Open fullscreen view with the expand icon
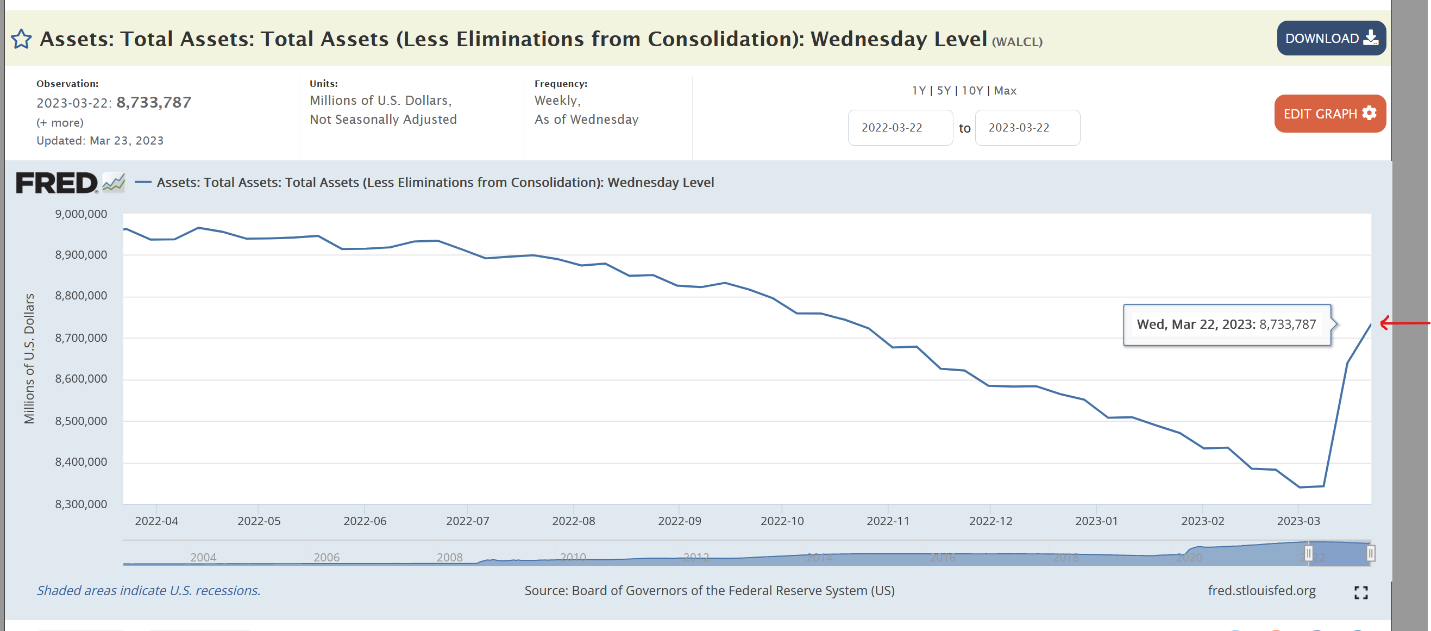 [x=1360, y=593]
